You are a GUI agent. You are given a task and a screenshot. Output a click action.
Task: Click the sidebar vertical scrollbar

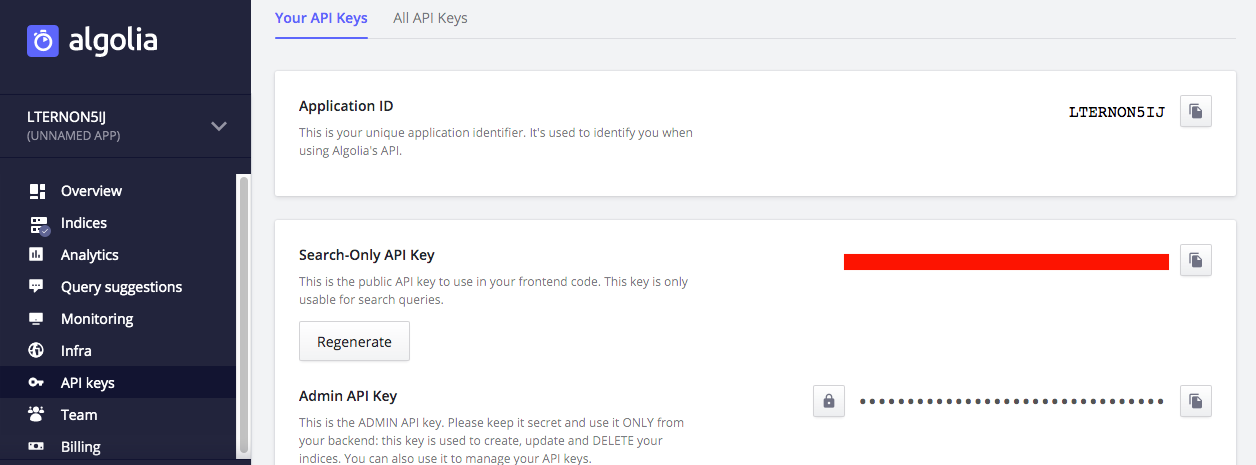click(242, 313)
